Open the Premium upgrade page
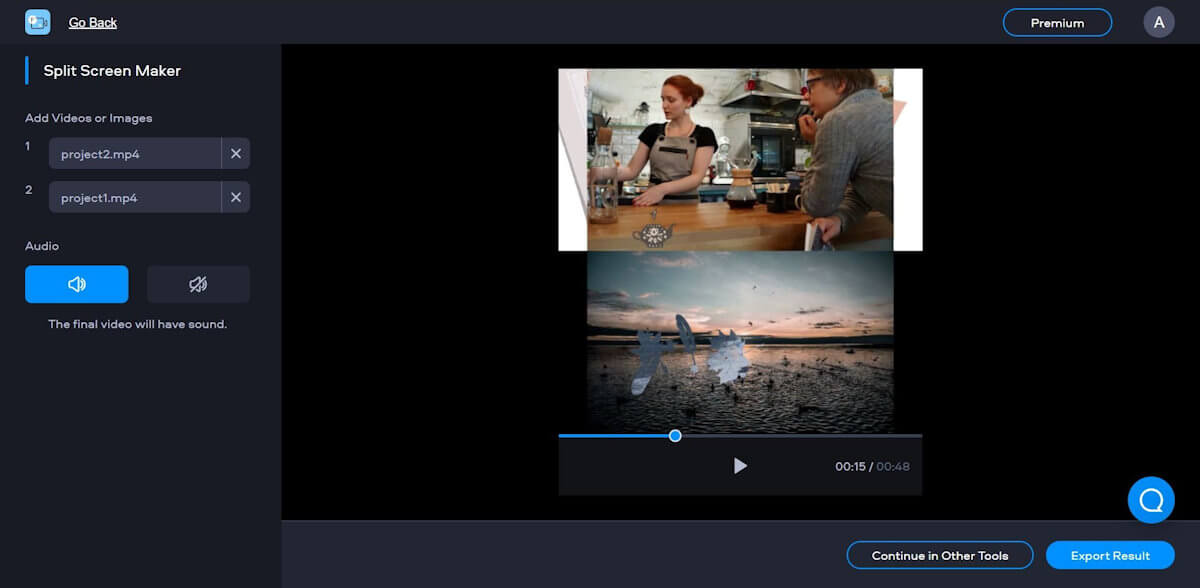This screenshot has height=588, width=1200. tap(1057, 22)
